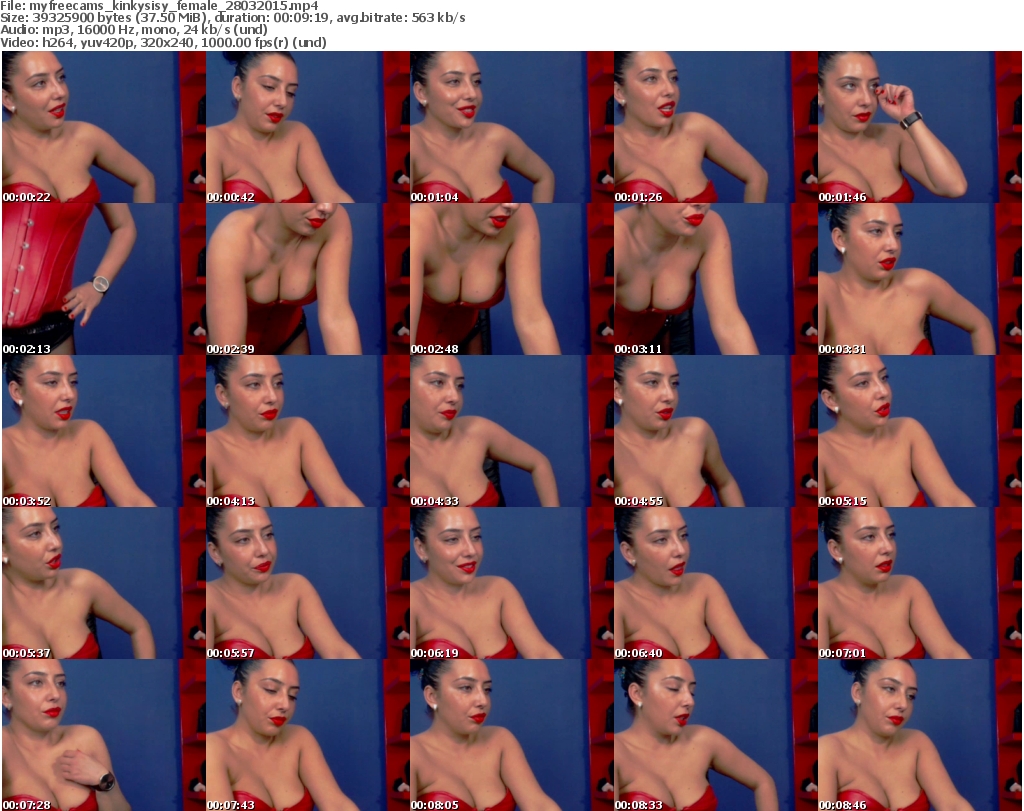Viewport: 1024px width, 811px height.
Task: Open the 00:05:15 frame
Action: coord(920,431)
